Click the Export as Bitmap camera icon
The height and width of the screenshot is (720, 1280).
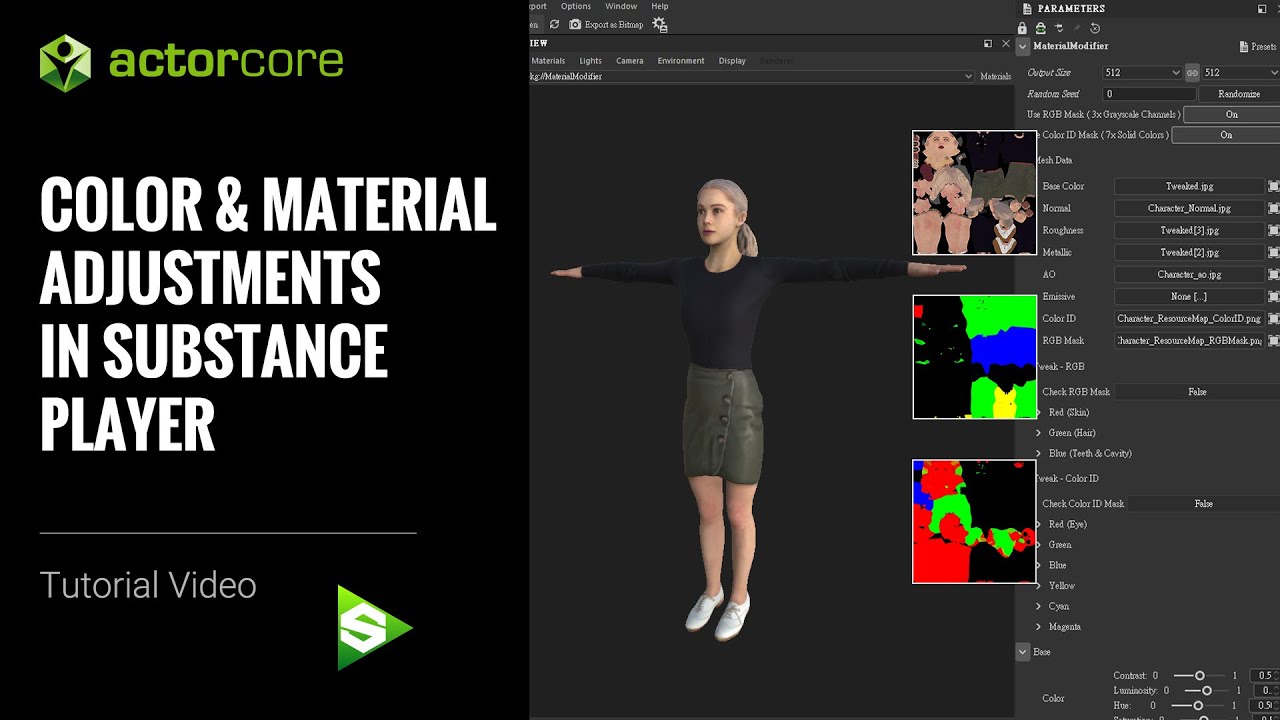(575, 24)
